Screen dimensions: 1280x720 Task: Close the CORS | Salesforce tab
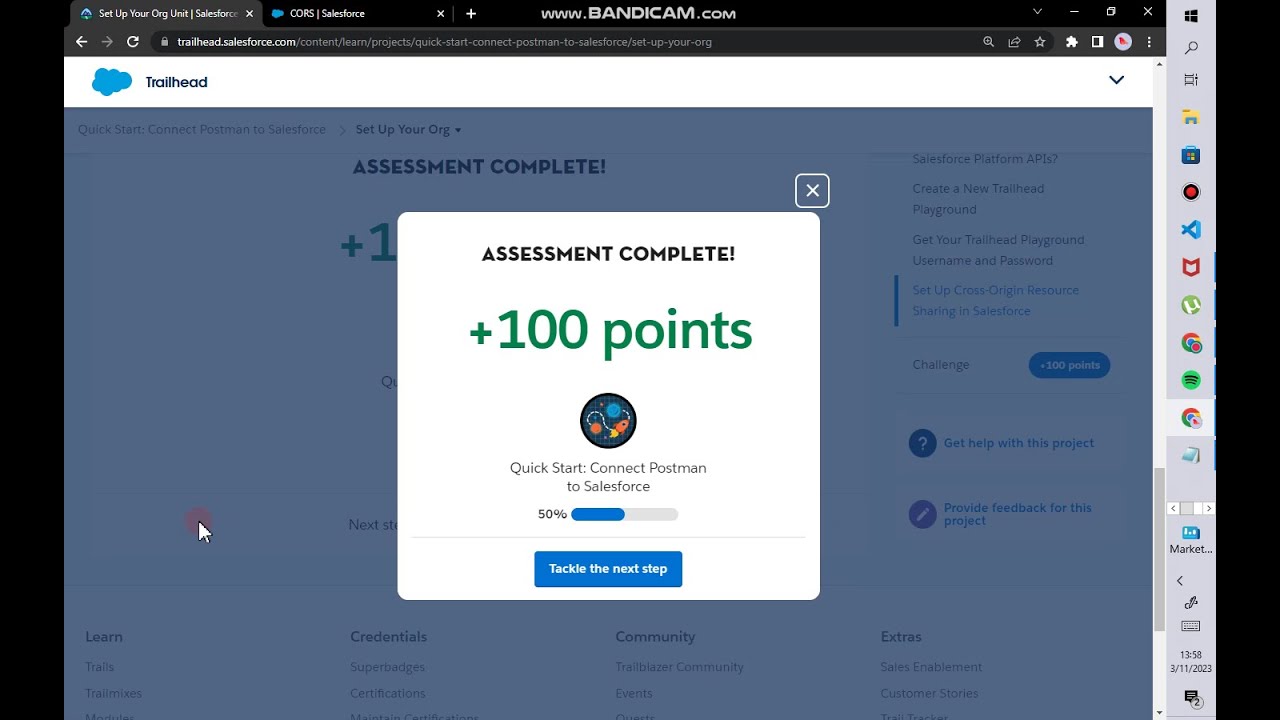pos(440,14)
